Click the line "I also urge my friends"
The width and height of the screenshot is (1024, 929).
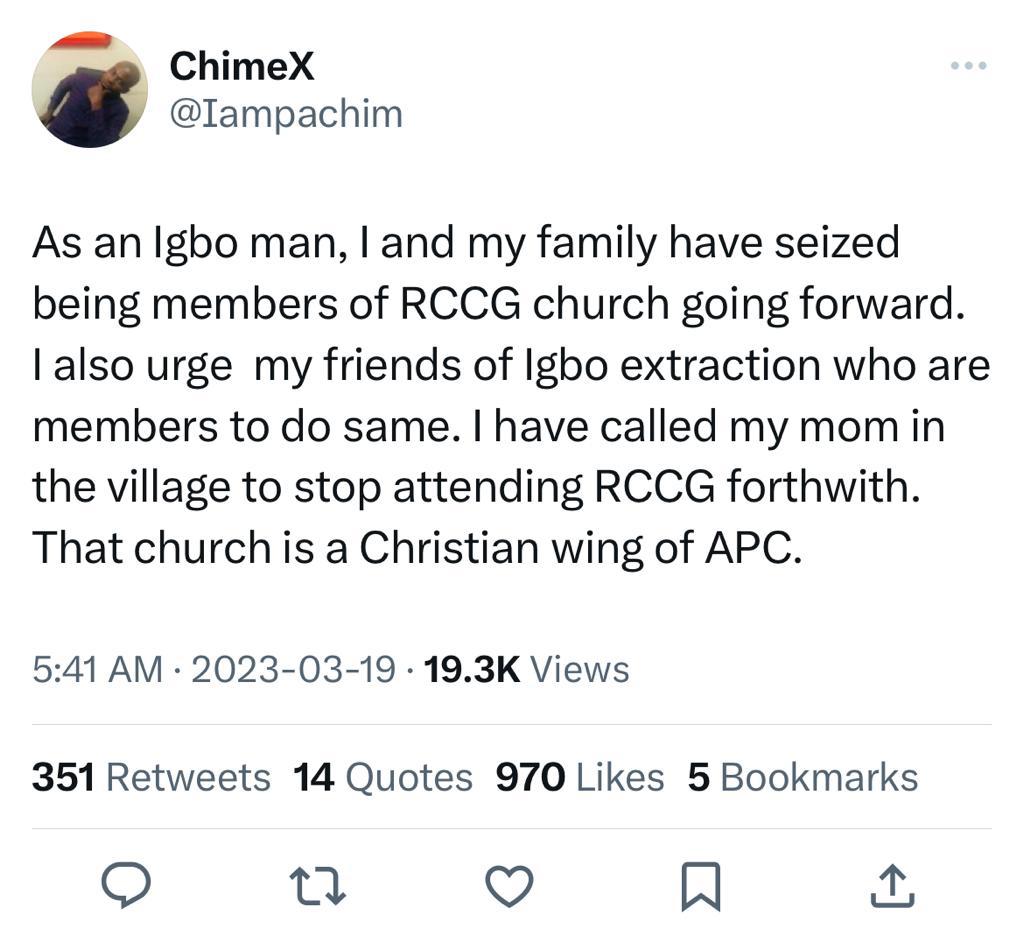[510, 366]
